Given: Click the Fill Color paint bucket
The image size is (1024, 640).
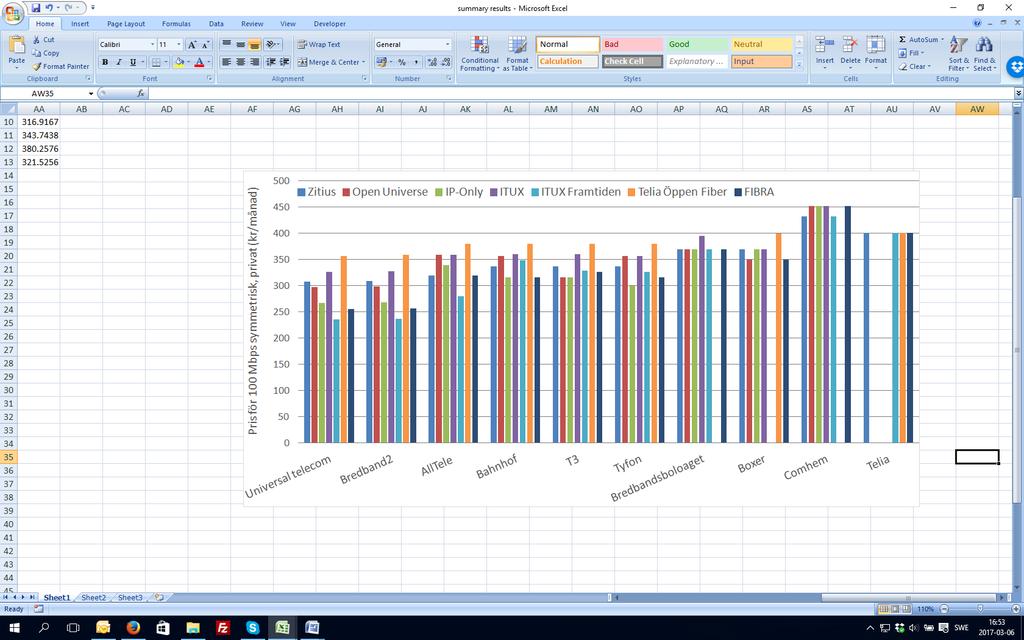Looking at the screenshot, I should coord(179,62).
